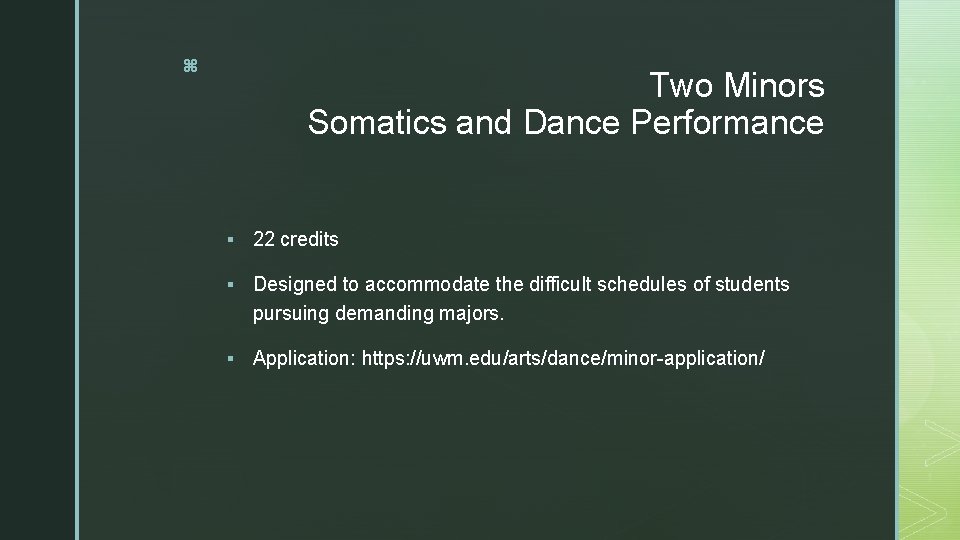Click the bullet marker before Application

tap(231, 359)
